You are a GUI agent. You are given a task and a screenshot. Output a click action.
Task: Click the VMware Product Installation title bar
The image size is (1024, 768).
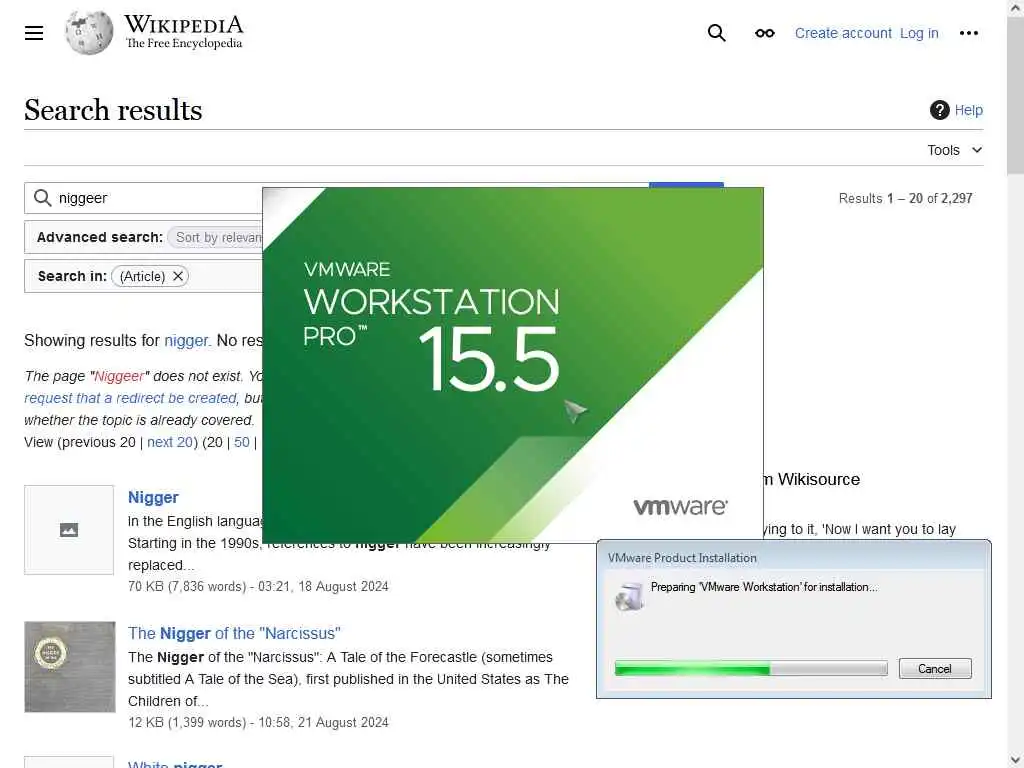pos(793,558)
